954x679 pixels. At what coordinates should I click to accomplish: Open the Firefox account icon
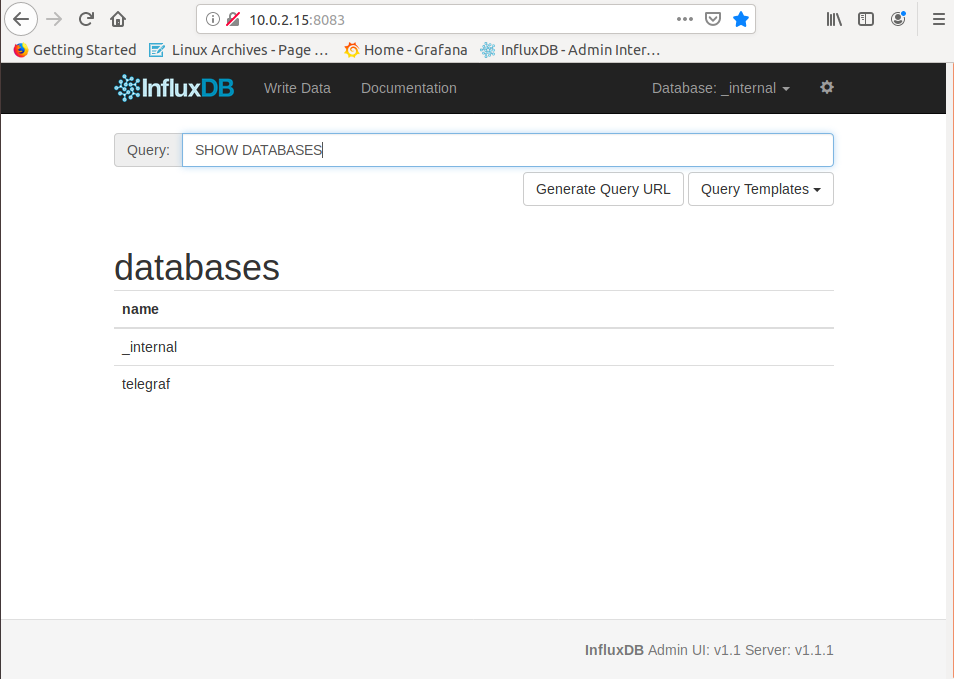898,19
